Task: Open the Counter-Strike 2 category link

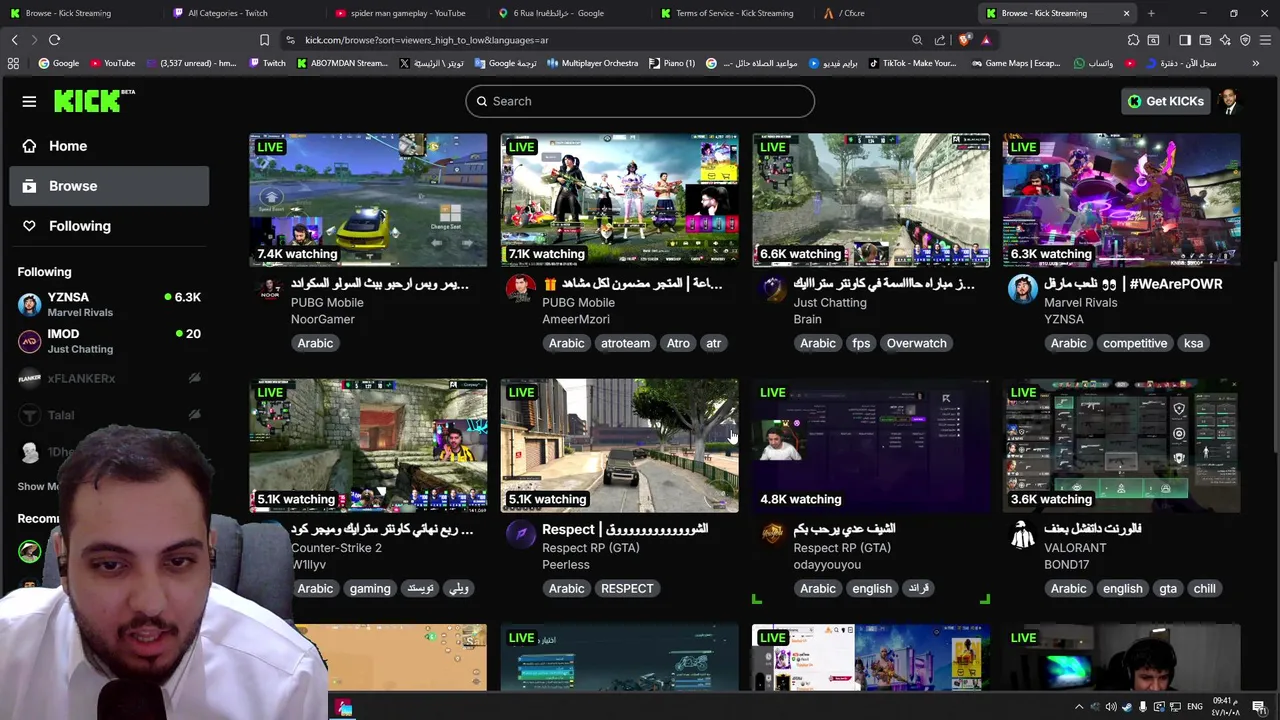Action: pos(336,547)
